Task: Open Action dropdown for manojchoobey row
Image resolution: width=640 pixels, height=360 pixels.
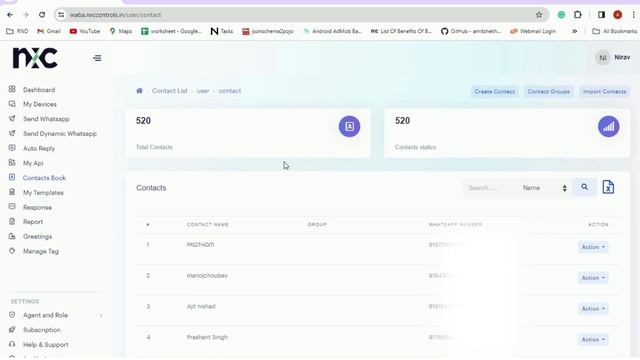Action: (593, 278)
